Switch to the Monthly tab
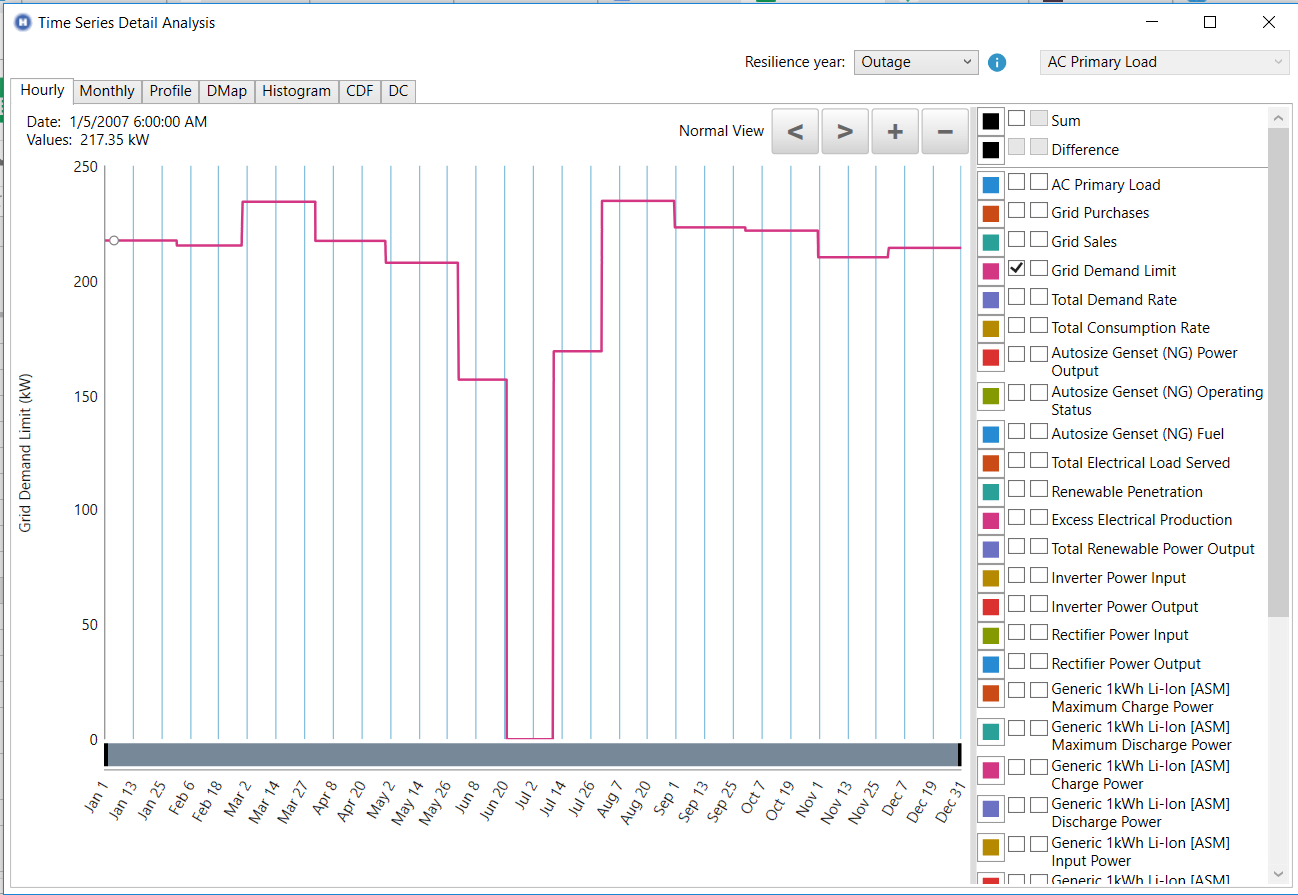Screen dimensions: 1298x895 click(107, 91)
